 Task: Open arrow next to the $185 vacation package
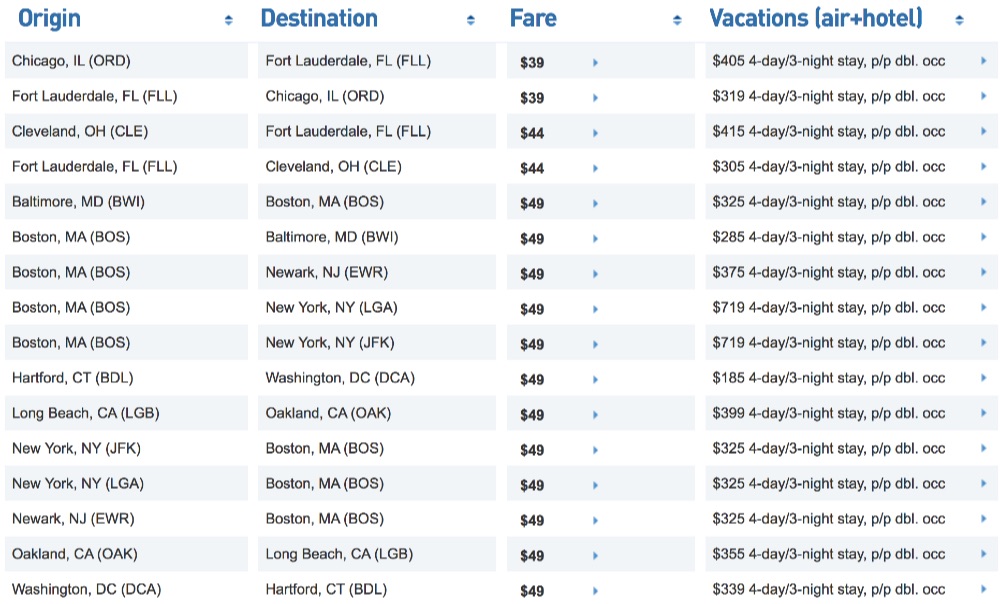coord(984,379)
